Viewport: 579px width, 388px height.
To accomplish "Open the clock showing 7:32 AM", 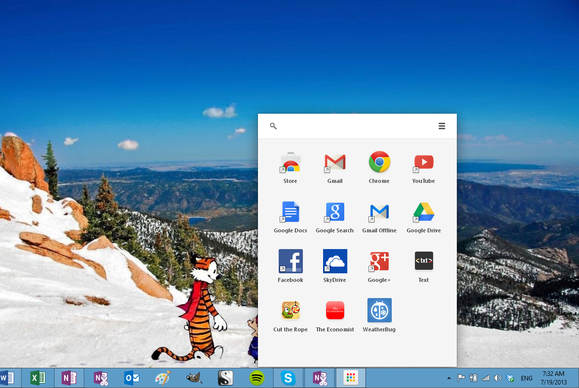I will tap(553, 378).
